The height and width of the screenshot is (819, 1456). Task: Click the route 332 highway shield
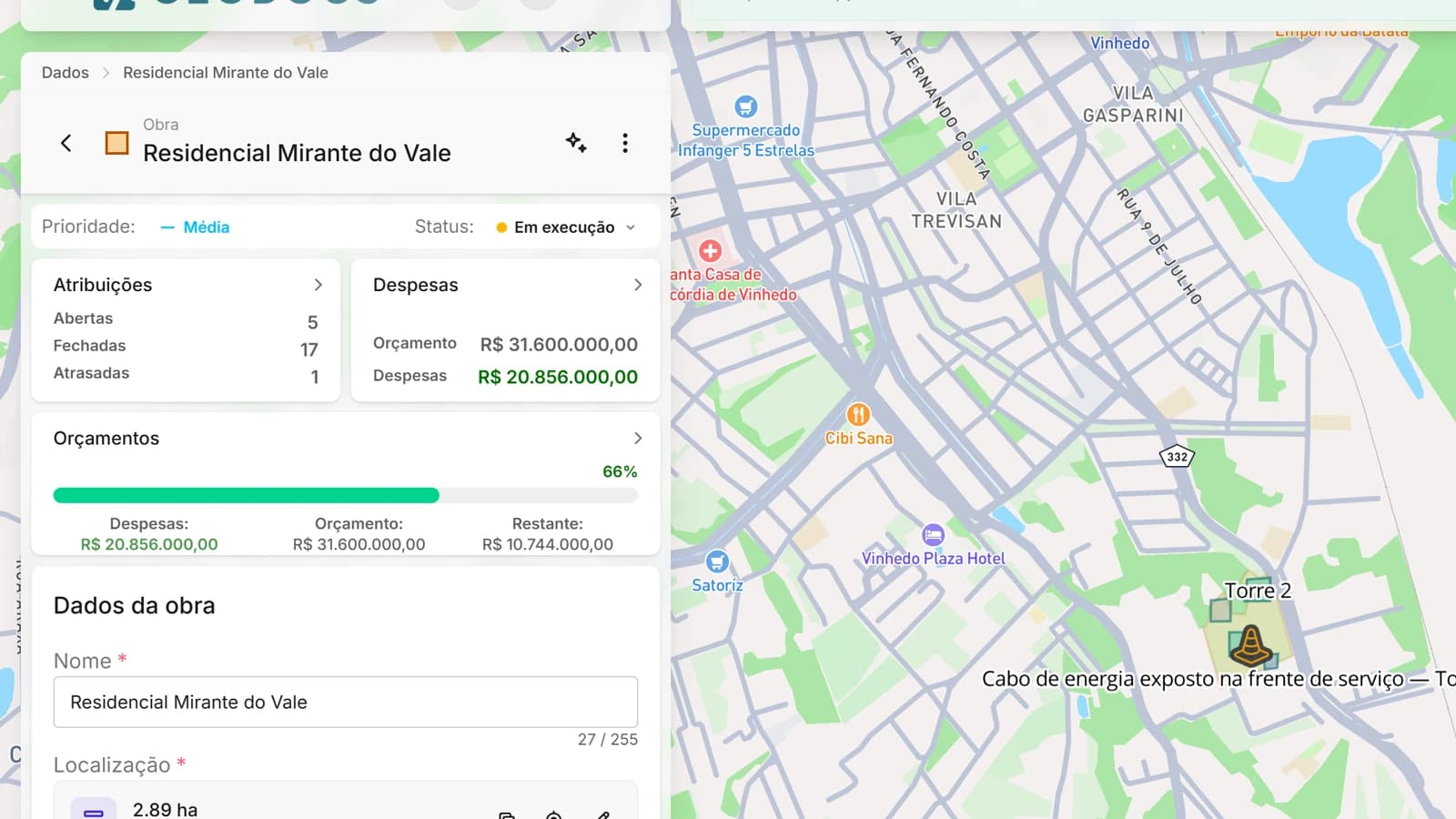click(1178, 456)
